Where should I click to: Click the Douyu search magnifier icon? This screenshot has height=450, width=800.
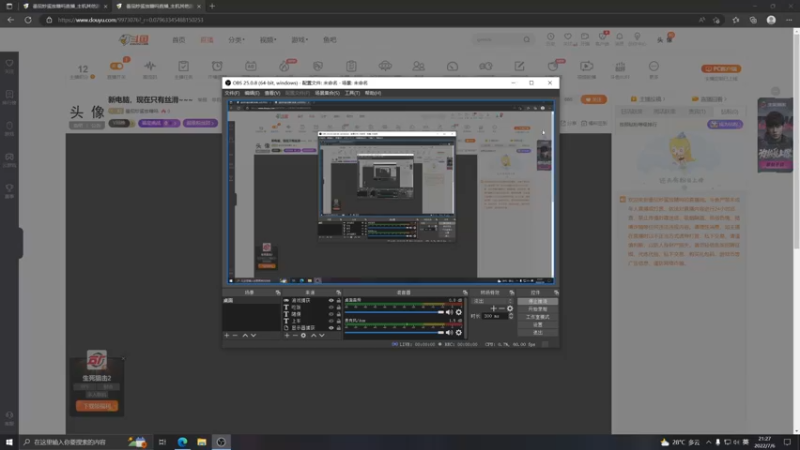coord(527,39)
